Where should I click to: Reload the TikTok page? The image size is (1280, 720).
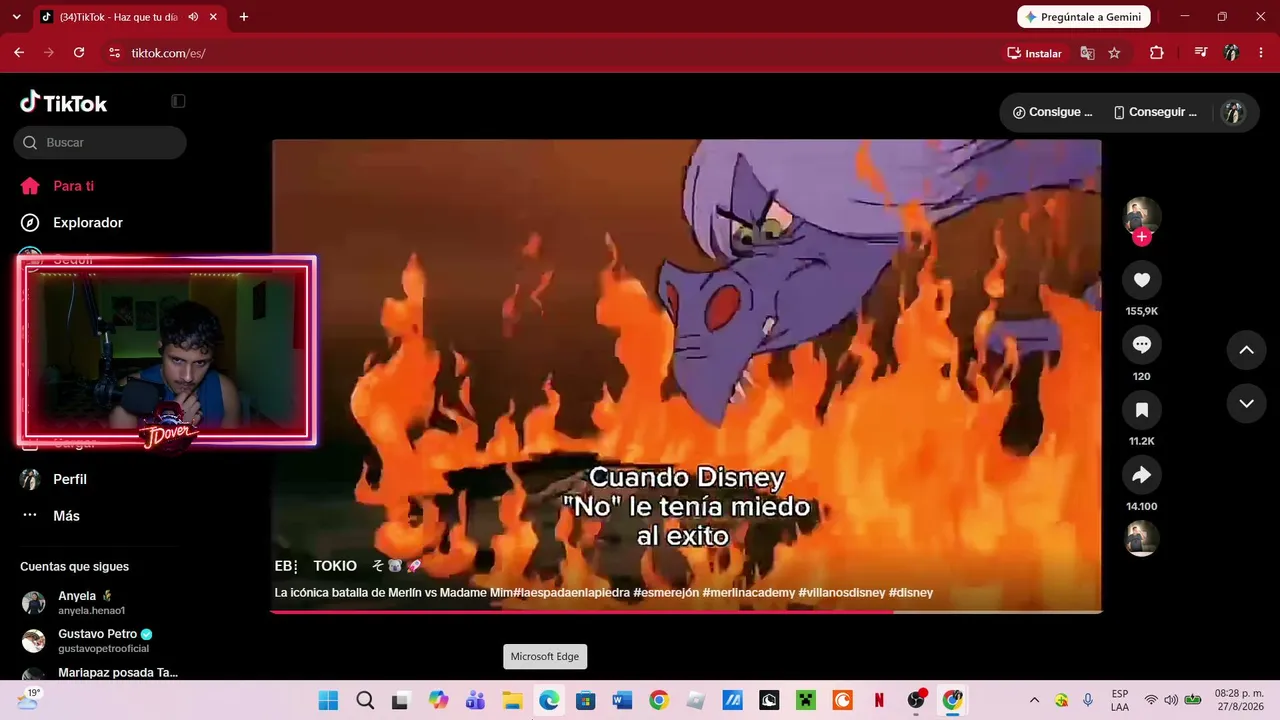(79, 53)
